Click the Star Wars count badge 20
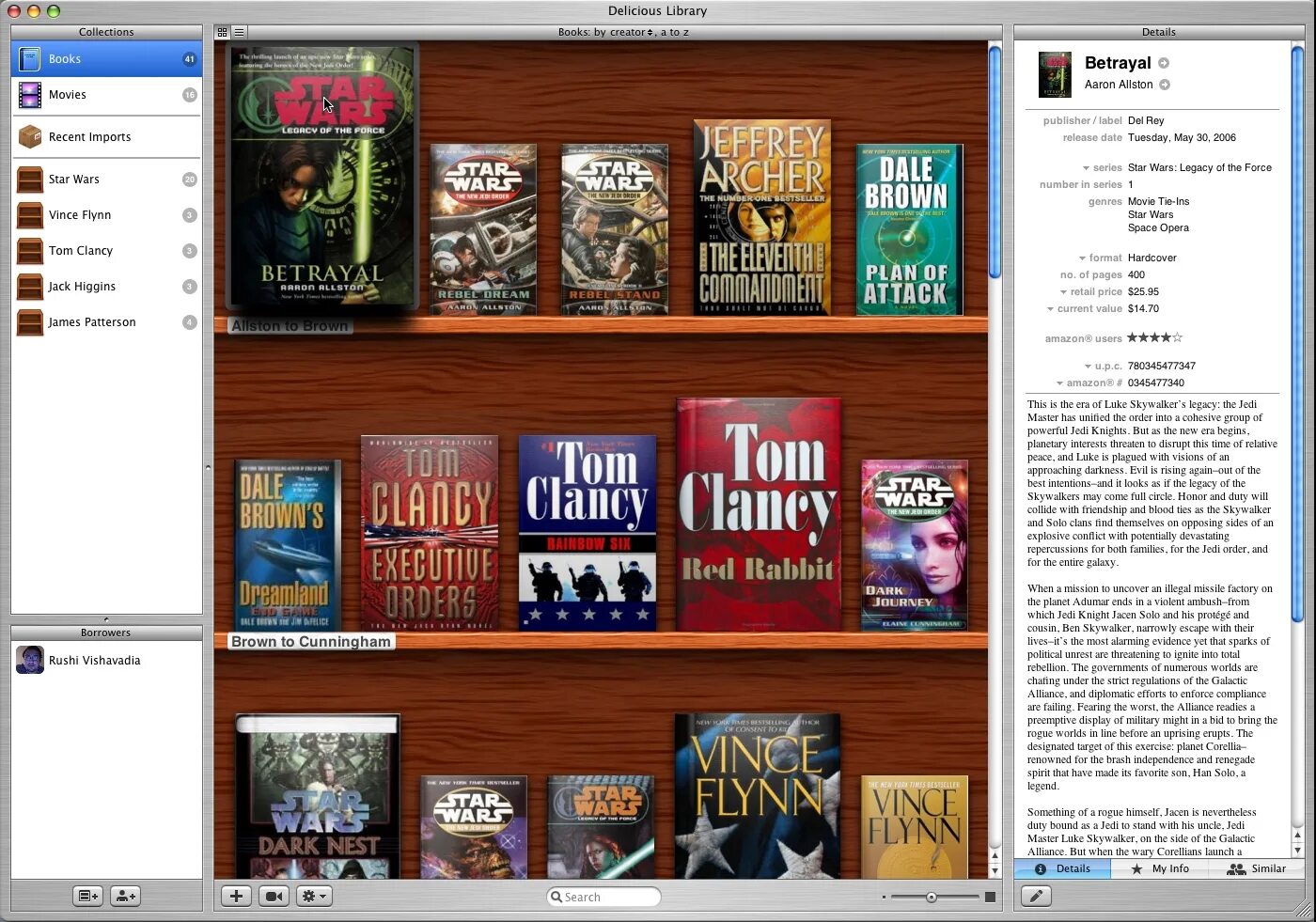Screen dimensions: 1316x922 tap(189, 180)
